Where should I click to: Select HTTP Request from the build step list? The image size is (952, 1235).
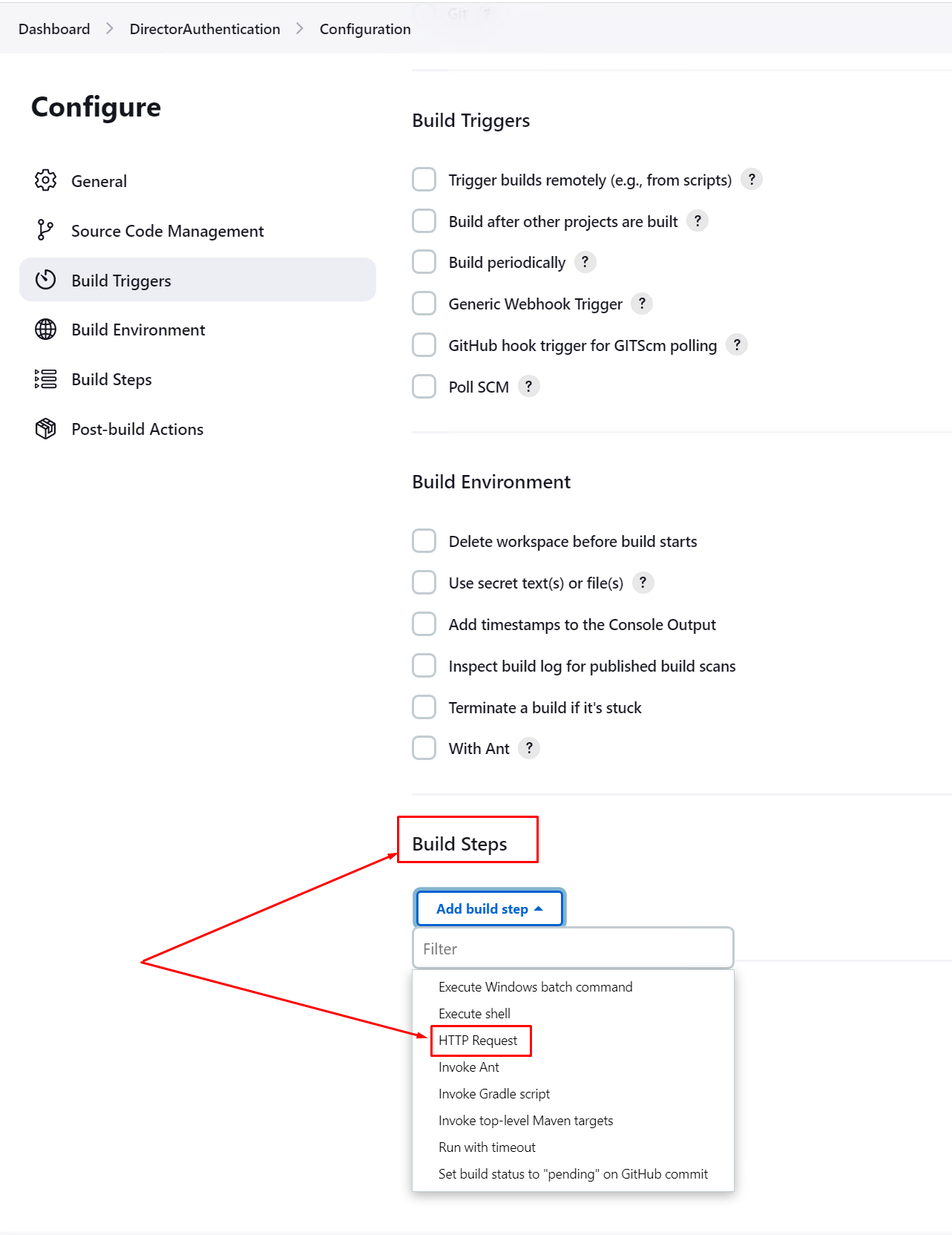[478, 1040]
